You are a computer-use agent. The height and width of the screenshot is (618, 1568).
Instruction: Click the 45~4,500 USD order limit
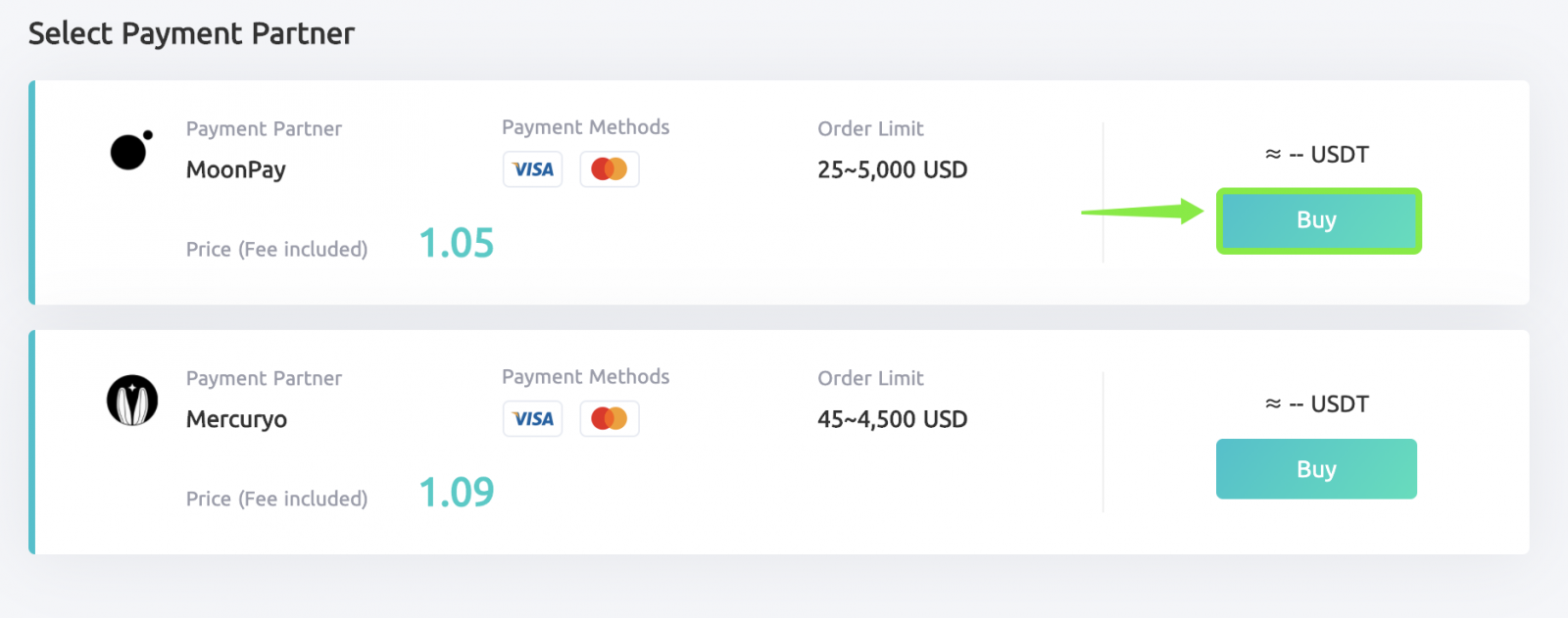click(x=892, y=419)
